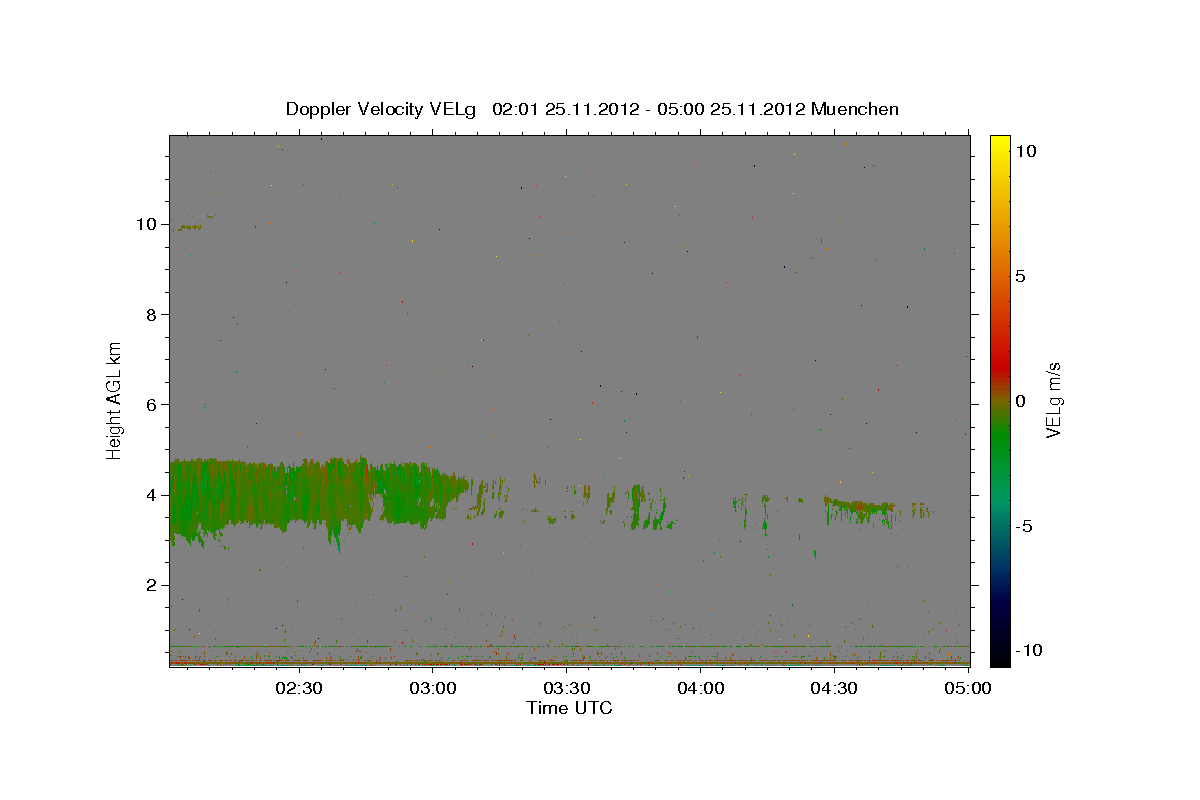Click the height tick label 10

click(146, 224)
